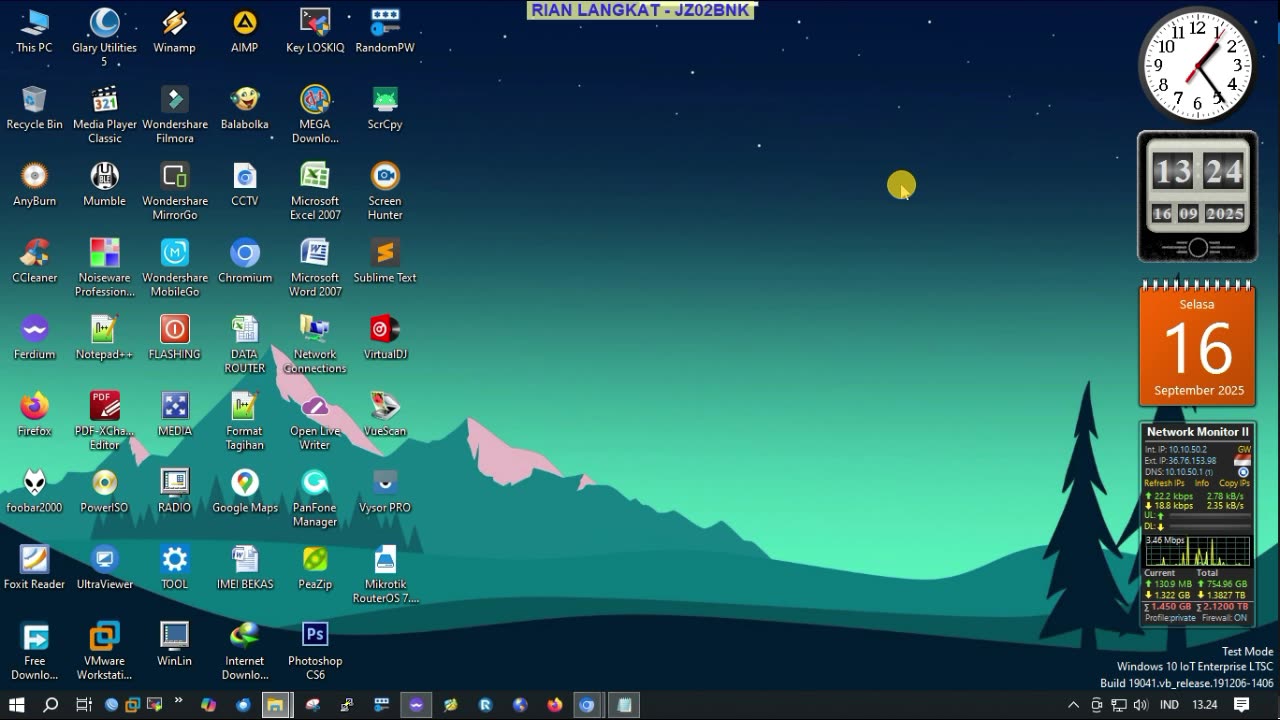Select the Ferdium desktop icon

click(34, 338)
